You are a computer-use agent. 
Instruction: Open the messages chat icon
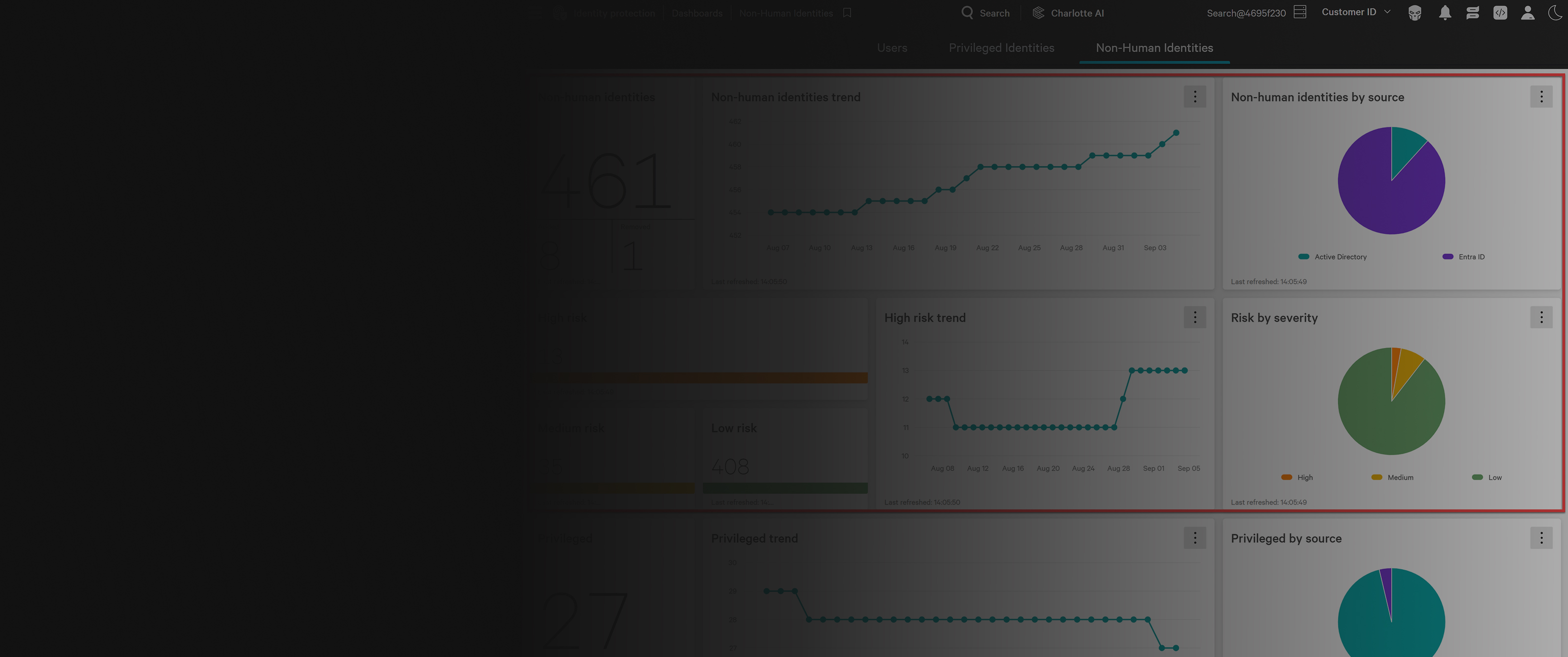click(1472, 13)
